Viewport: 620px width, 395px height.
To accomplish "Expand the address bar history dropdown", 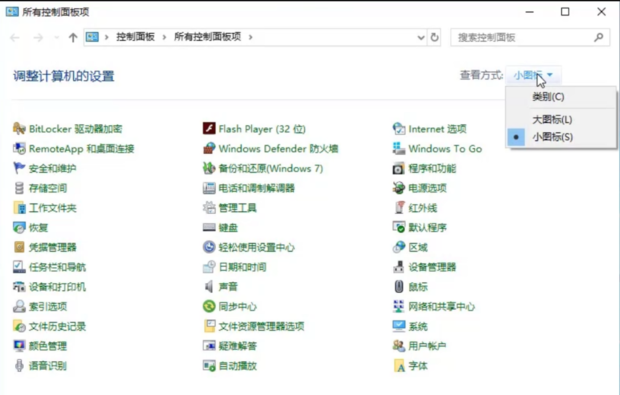I will [421, 38].
